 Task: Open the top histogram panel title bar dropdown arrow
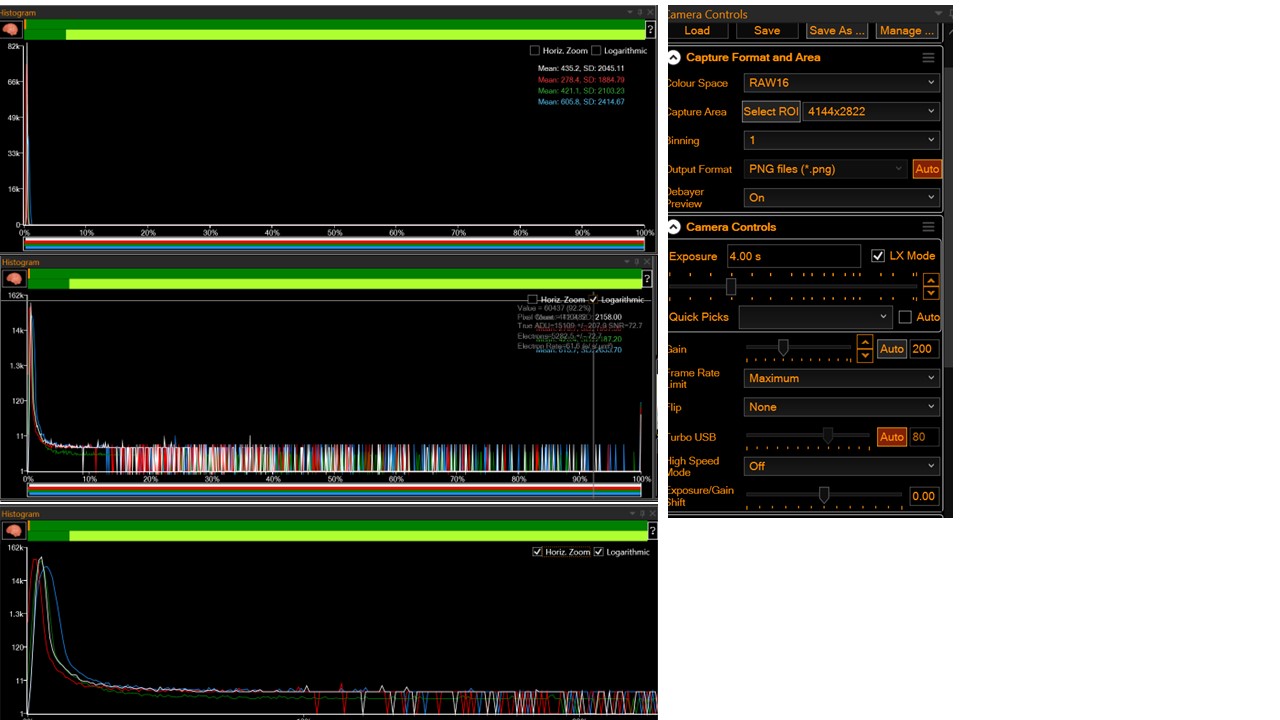pos(630,12)
